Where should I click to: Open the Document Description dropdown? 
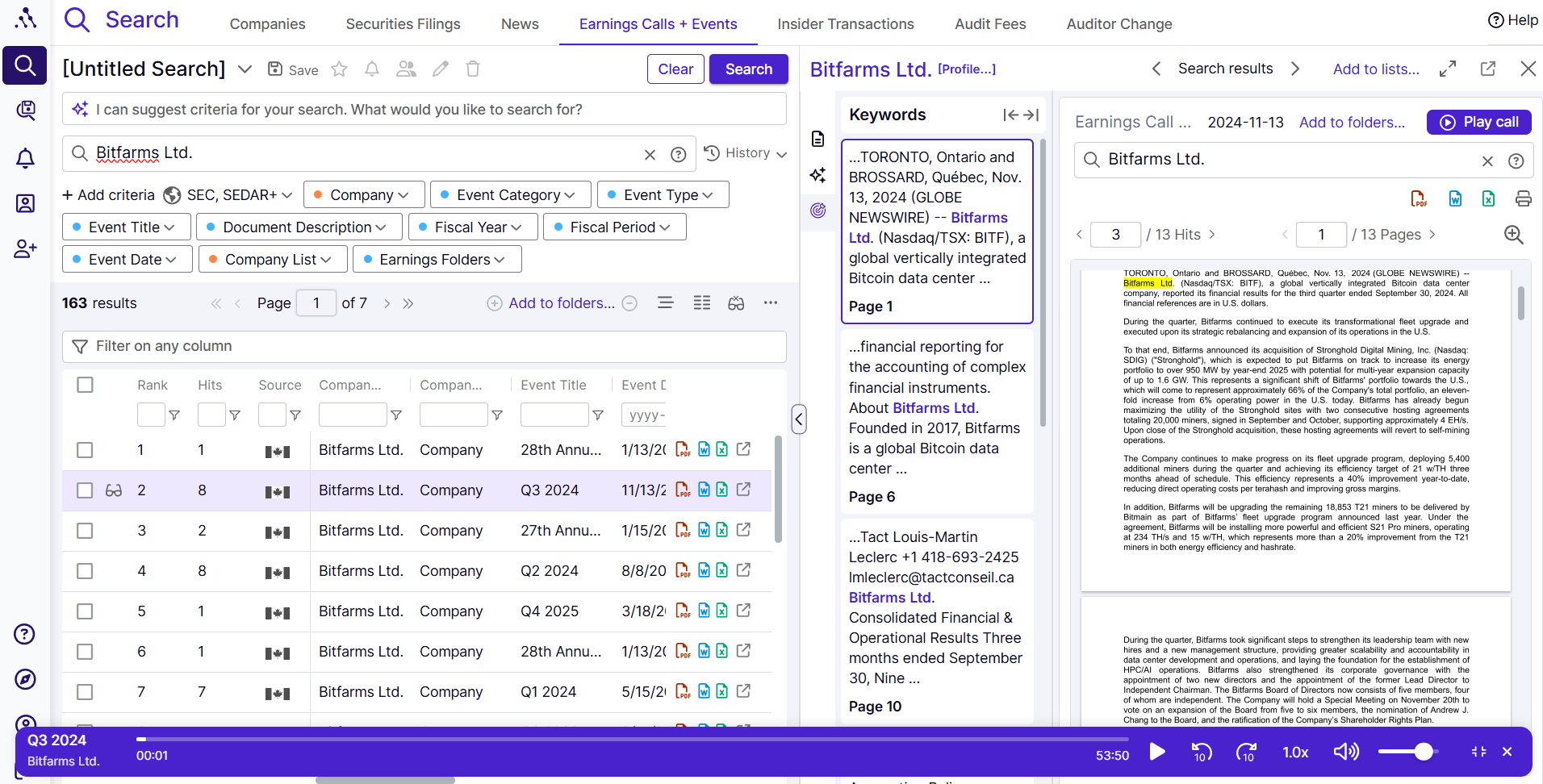299,227
